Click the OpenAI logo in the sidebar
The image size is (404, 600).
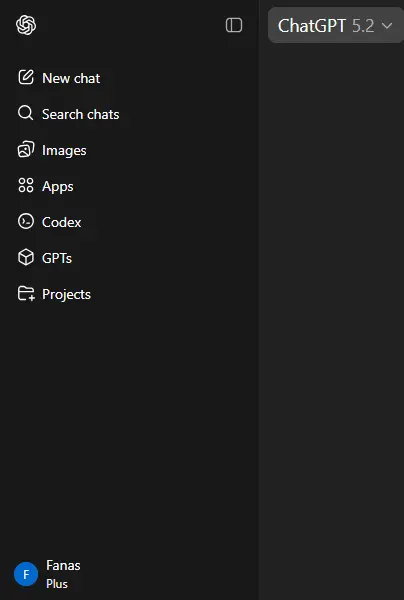pos(26,25)
